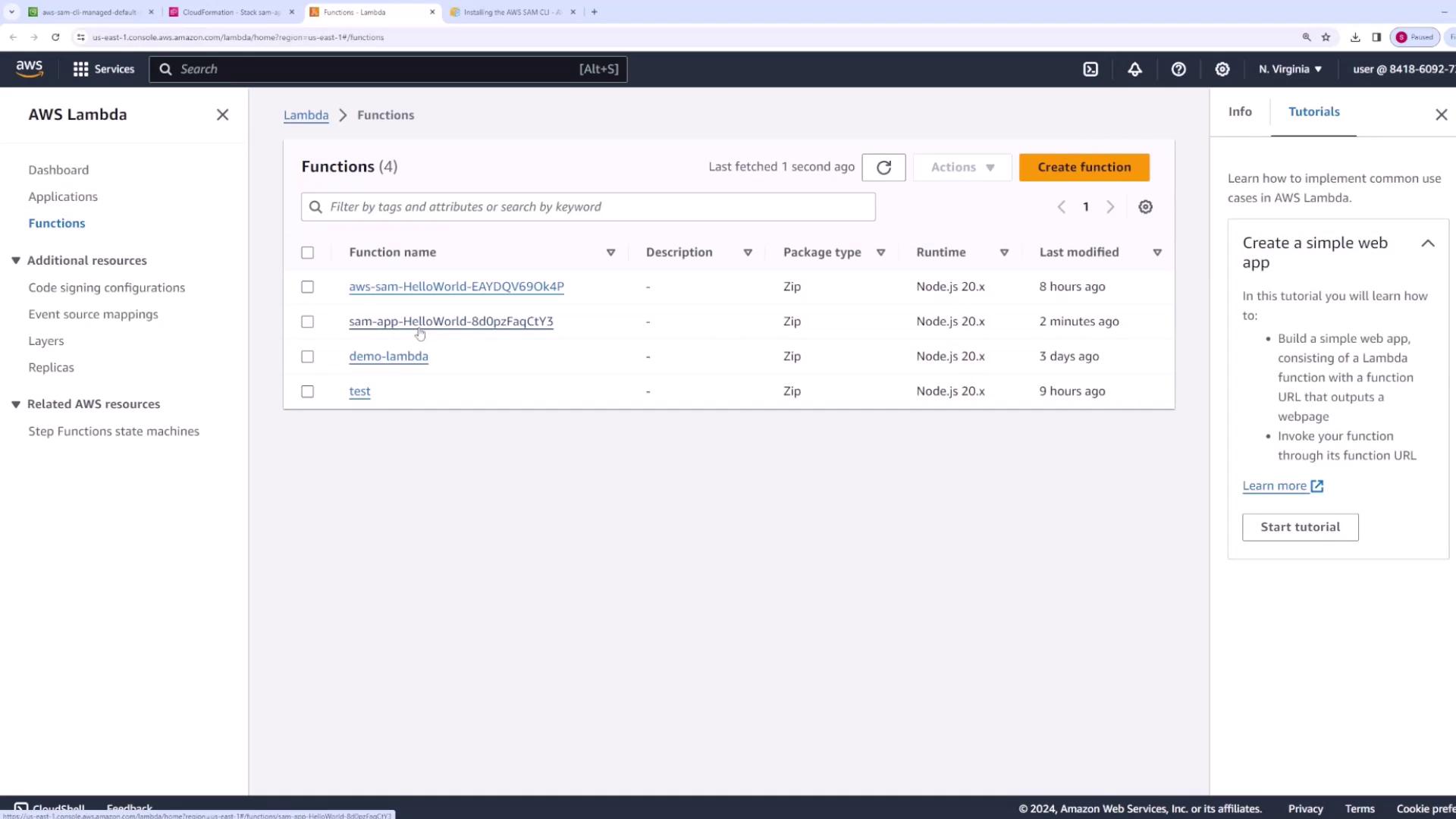Screen dimensions: 1456x819
Task: Close the AWS Lambda side navigation
Action: [x=222, y=115]
